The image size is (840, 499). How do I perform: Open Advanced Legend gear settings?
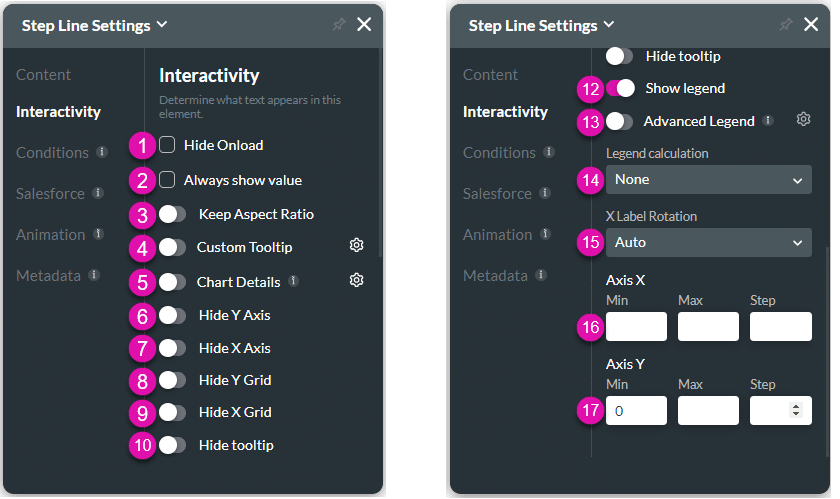coord(803,120)
